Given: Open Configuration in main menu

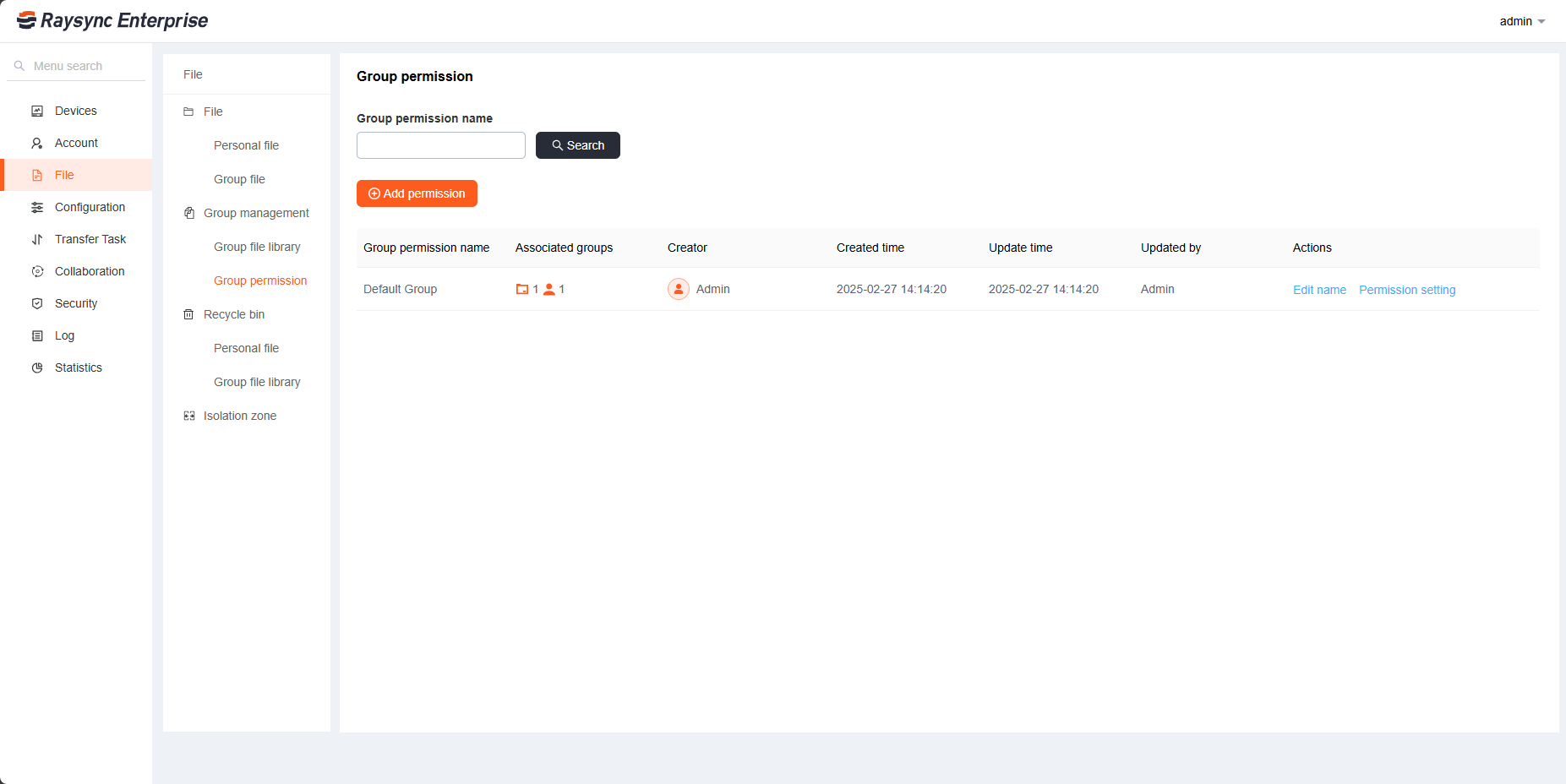Looking at the screenshot, I should click(76, 207).
